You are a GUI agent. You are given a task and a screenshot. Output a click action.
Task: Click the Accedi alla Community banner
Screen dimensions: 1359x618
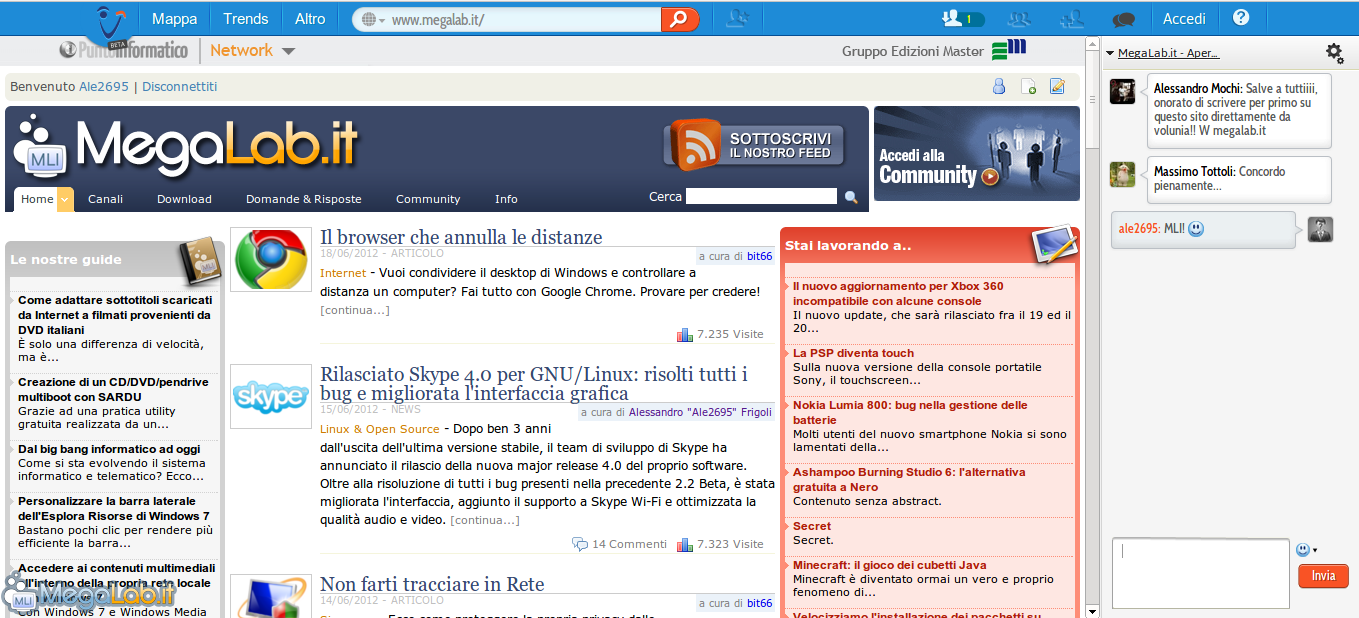[977, 153]
